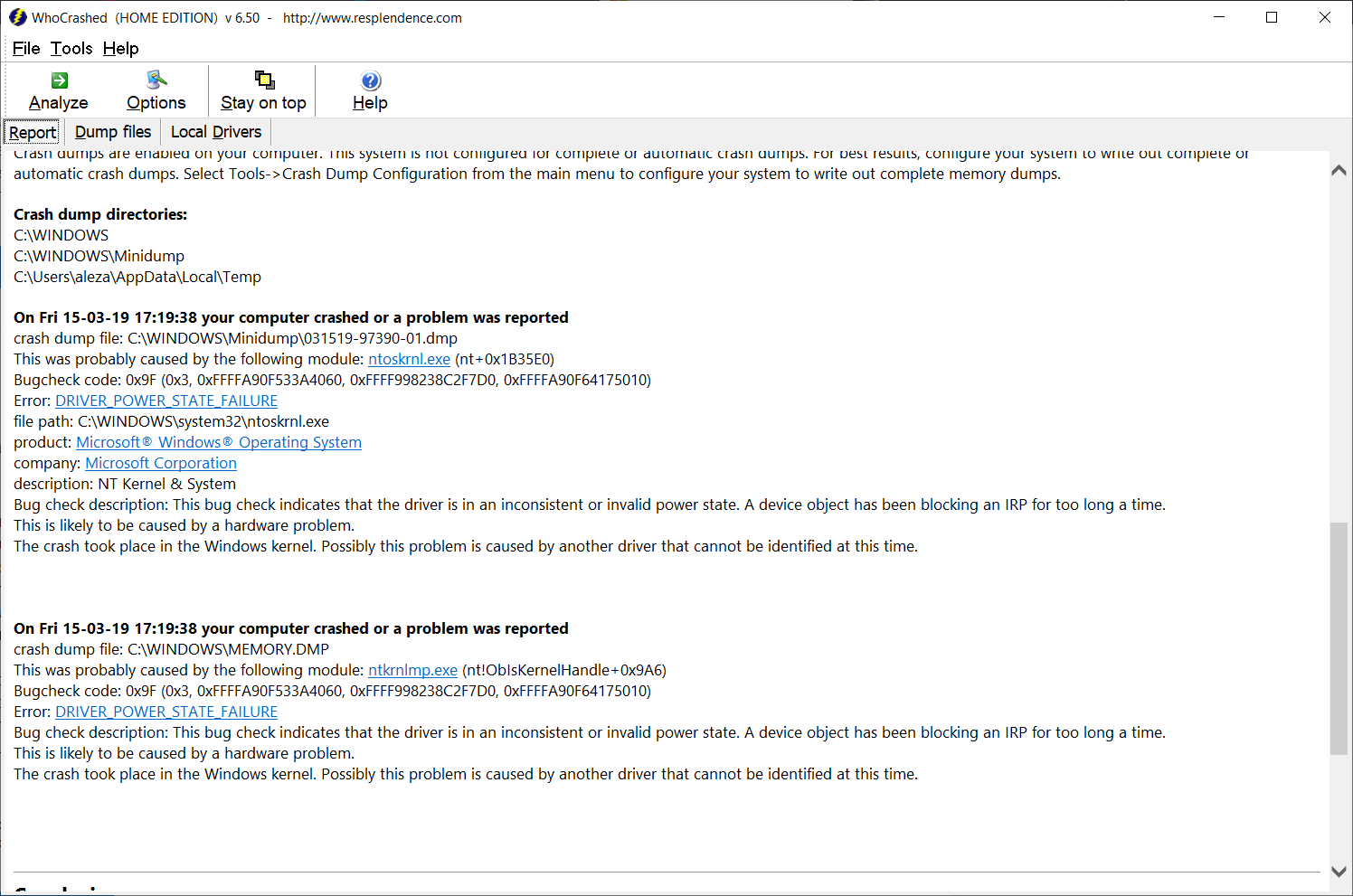Open first DRIVER_POWER_STATE_FAILURE error link

166,401
